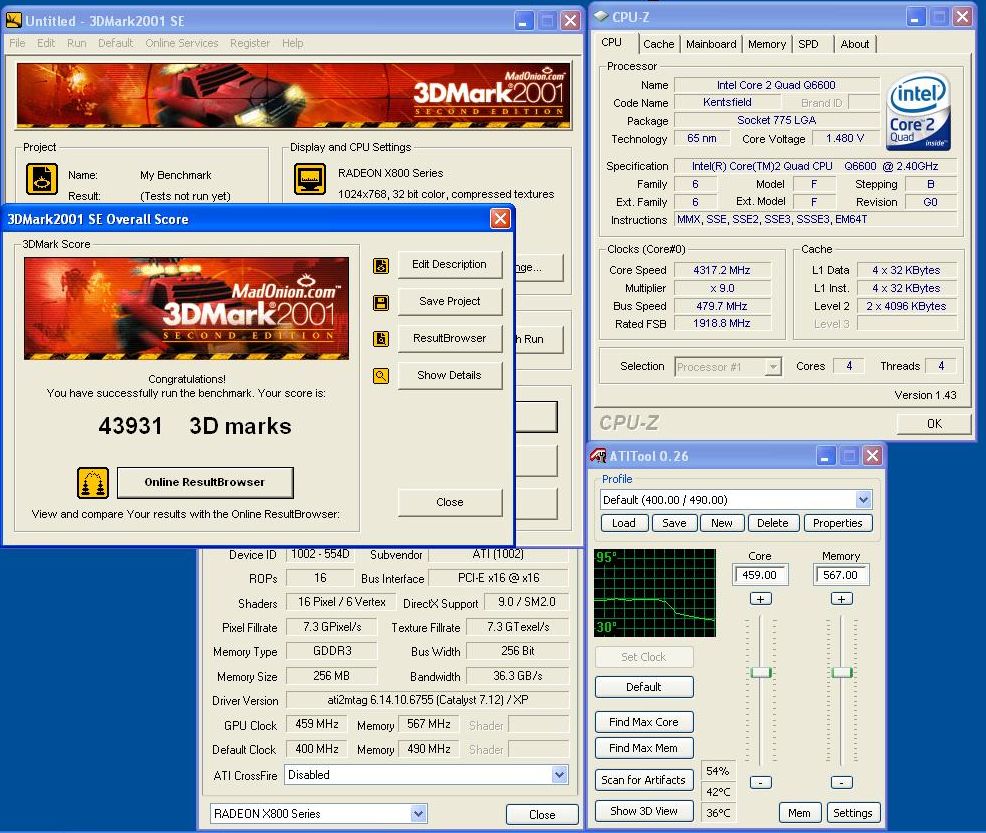
Task: Click the Save Project button
Action: pyautogui.click(x=450, y=302)
